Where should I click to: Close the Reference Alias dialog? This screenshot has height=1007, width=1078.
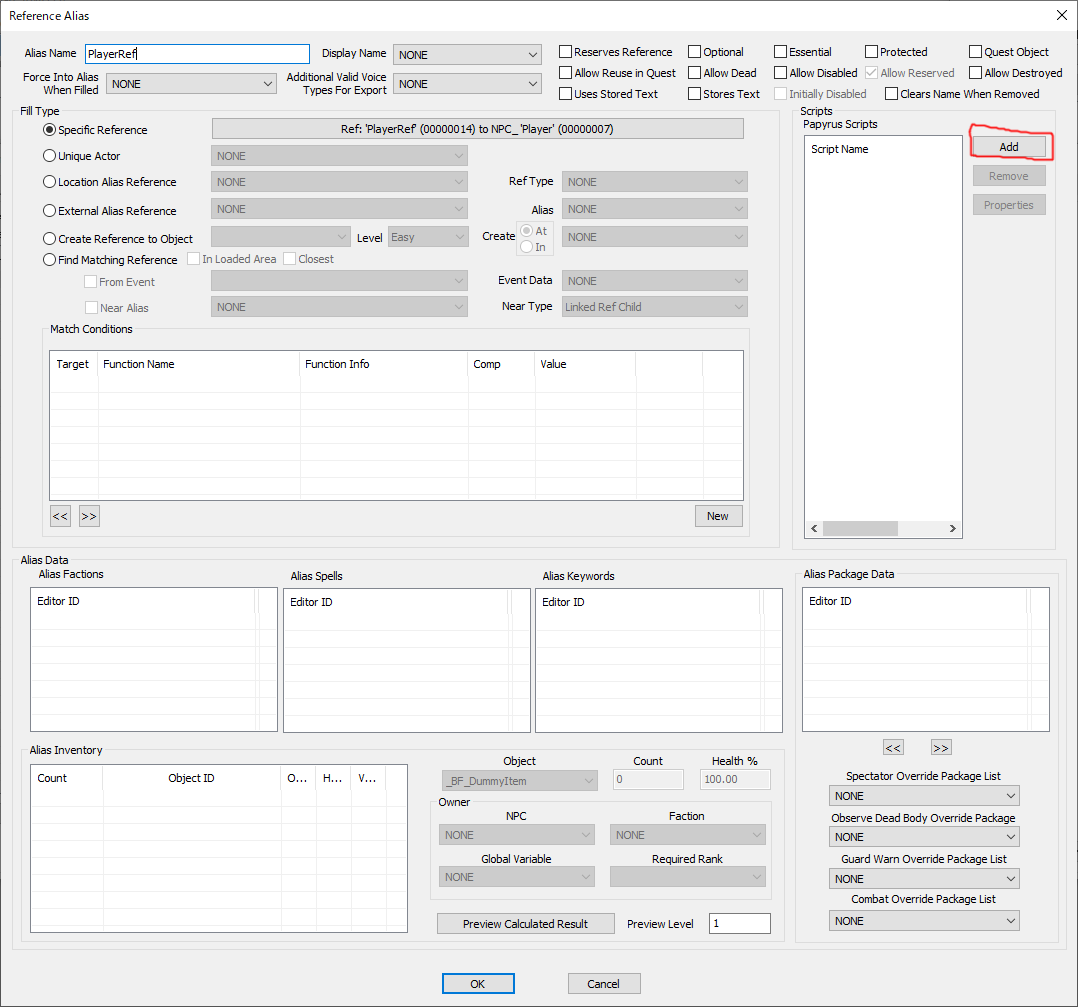(1062, 15)
